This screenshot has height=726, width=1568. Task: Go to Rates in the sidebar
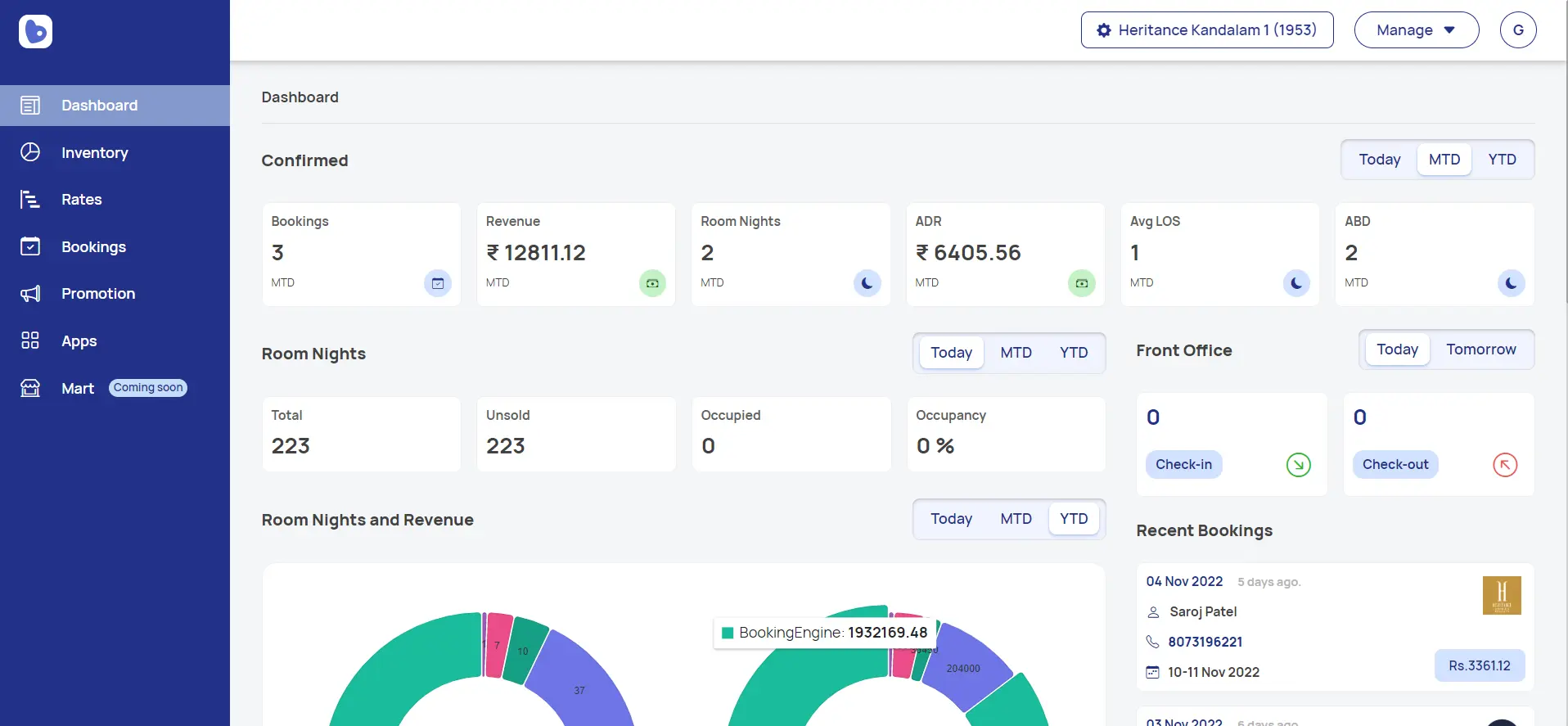pos(115,200)
